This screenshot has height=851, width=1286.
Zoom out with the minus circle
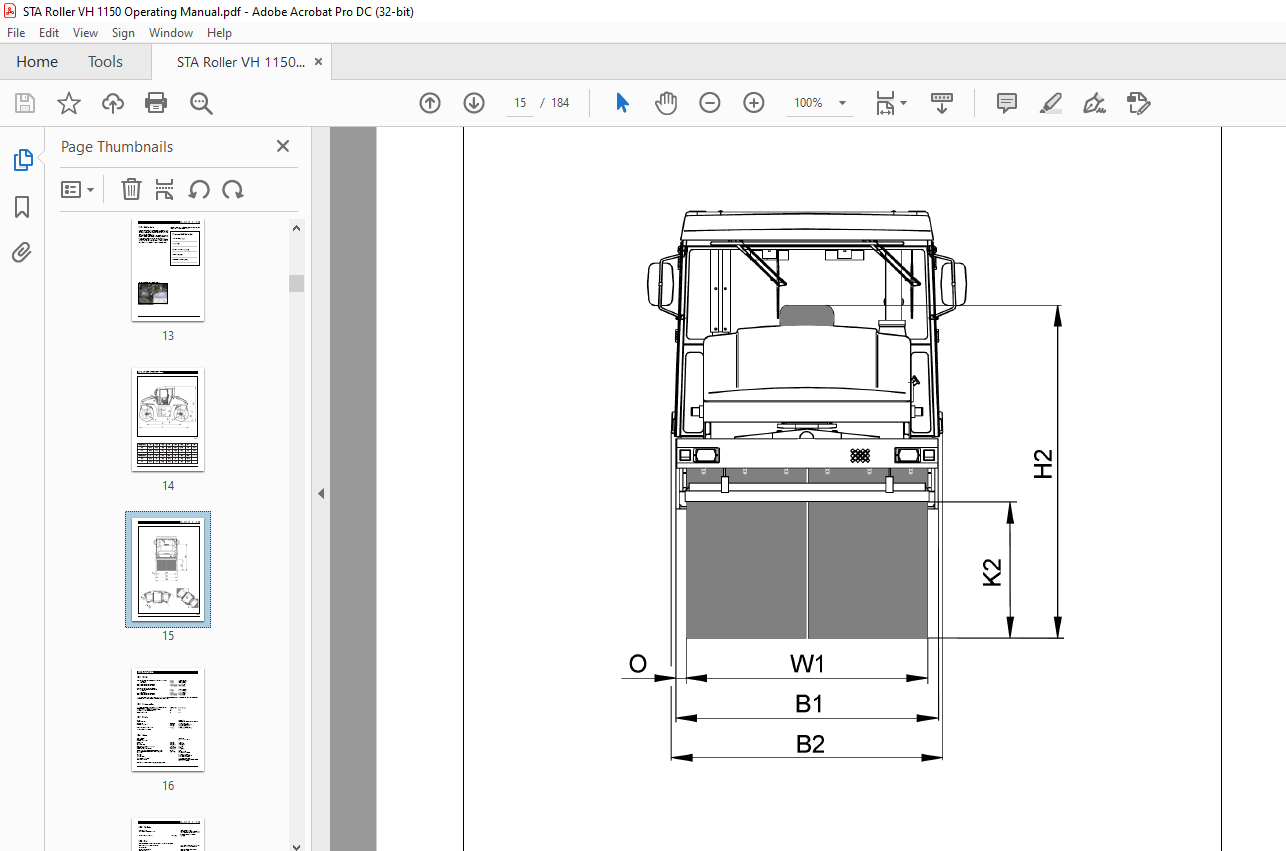pos(710,103)
